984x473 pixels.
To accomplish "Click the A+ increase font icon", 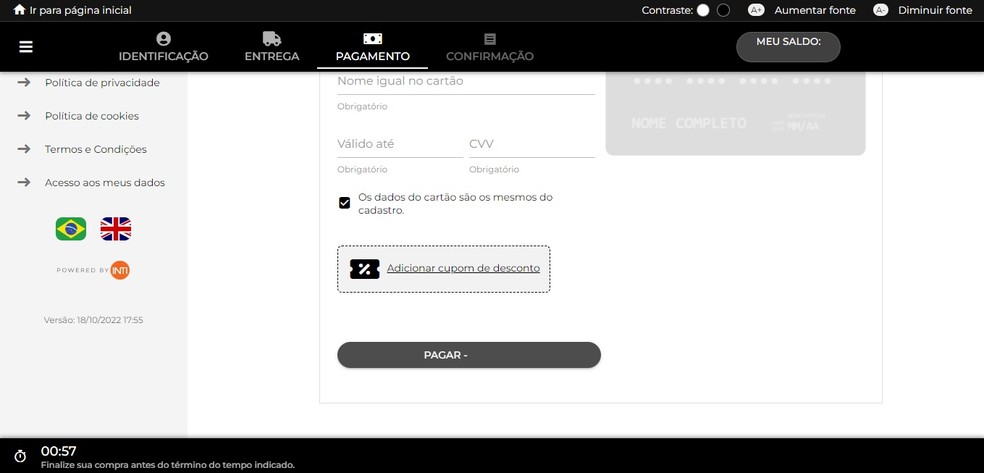I will pos(756,10).
